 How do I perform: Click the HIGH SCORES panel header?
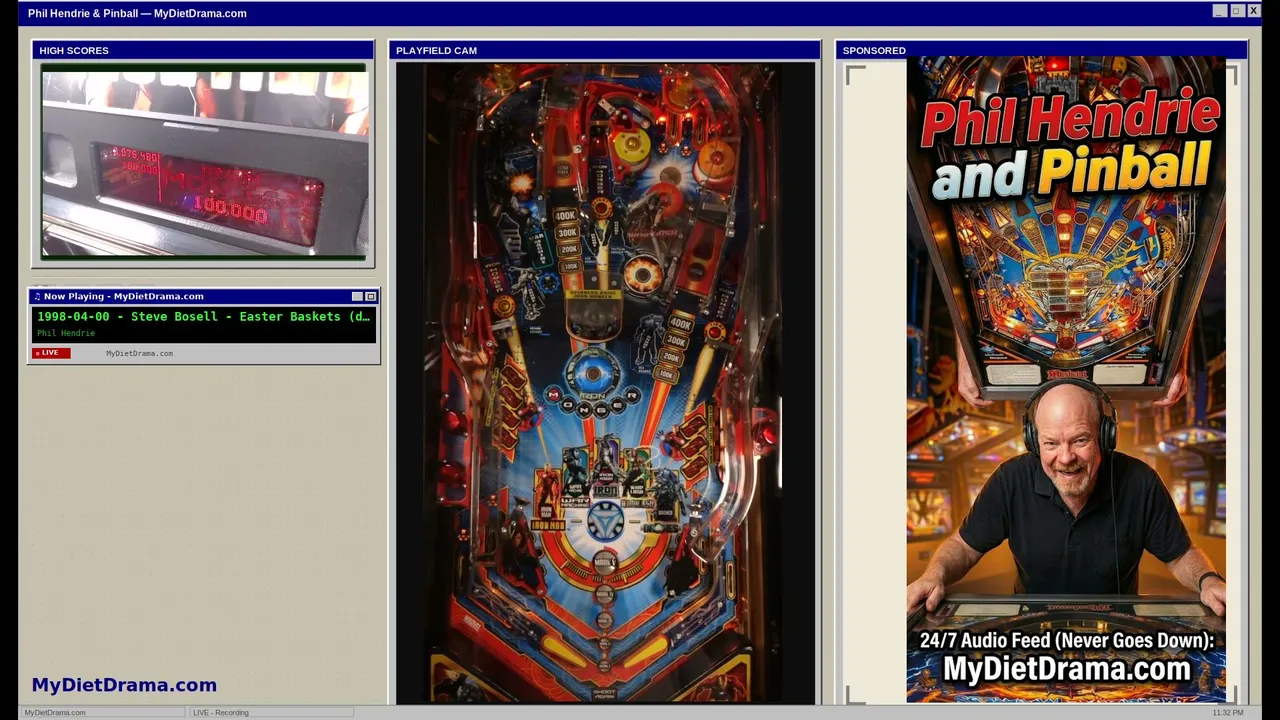click(x=203, y=50)
